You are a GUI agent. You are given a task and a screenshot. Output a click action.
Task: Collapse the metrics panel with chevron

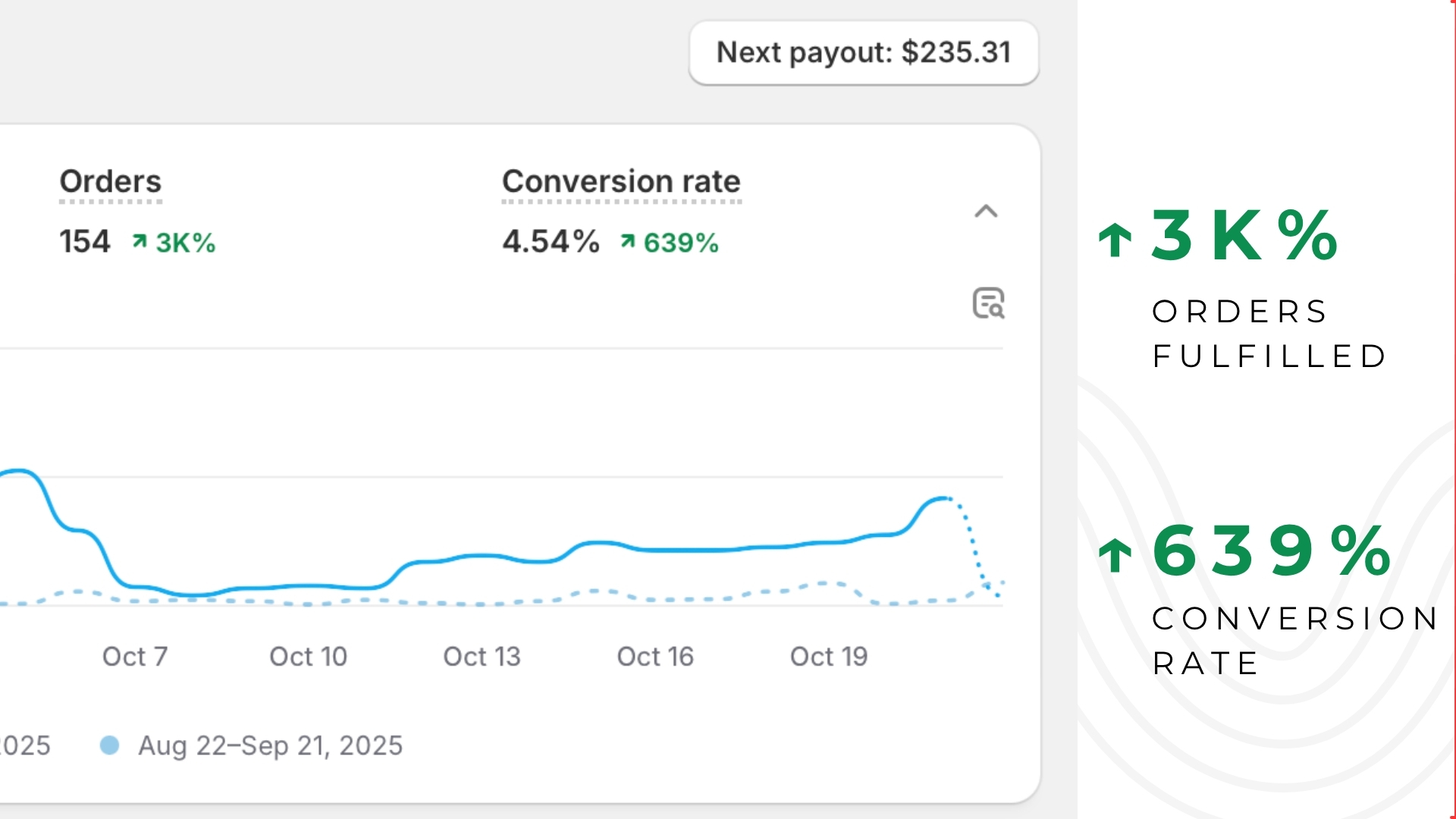tap(985, 212)
